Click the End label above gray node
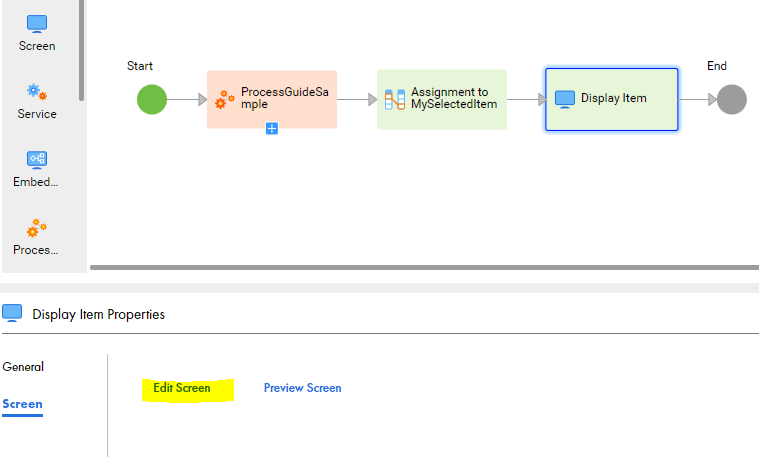The height and width of the screenshot is (457, 759). coord(717,66)
